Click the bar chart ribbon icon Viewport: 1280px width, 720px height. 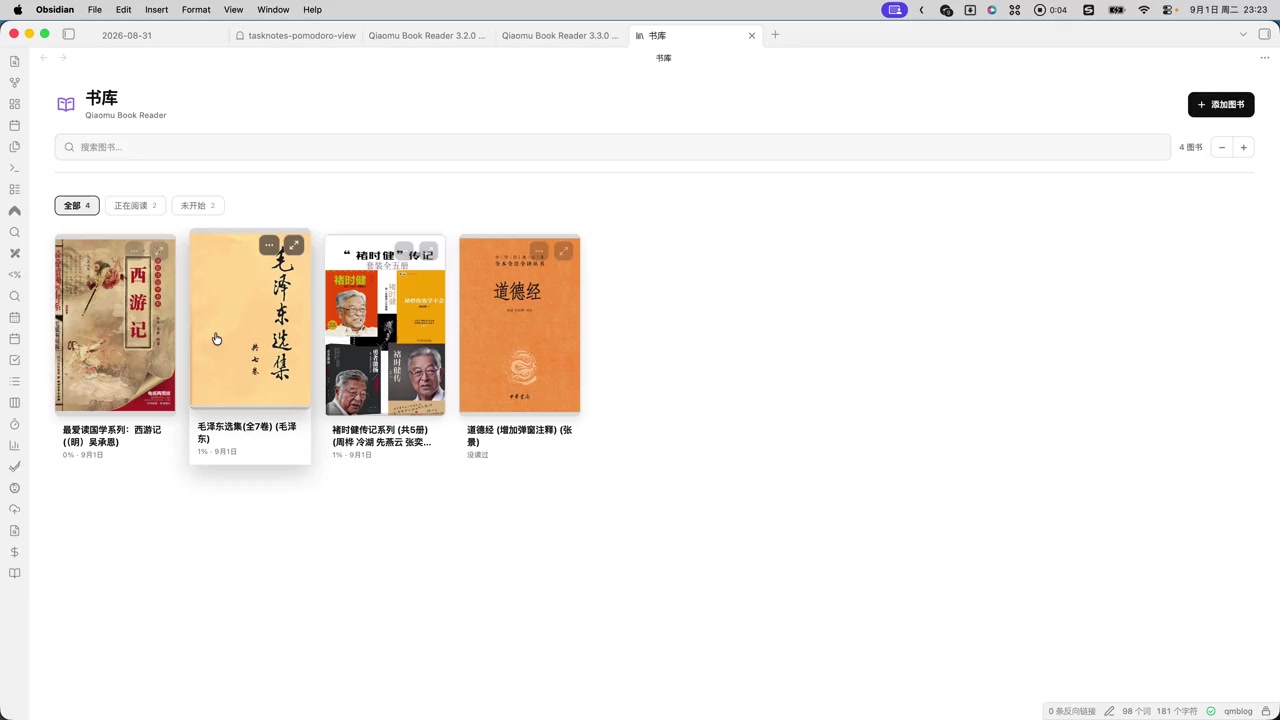(x=14, y=446)
